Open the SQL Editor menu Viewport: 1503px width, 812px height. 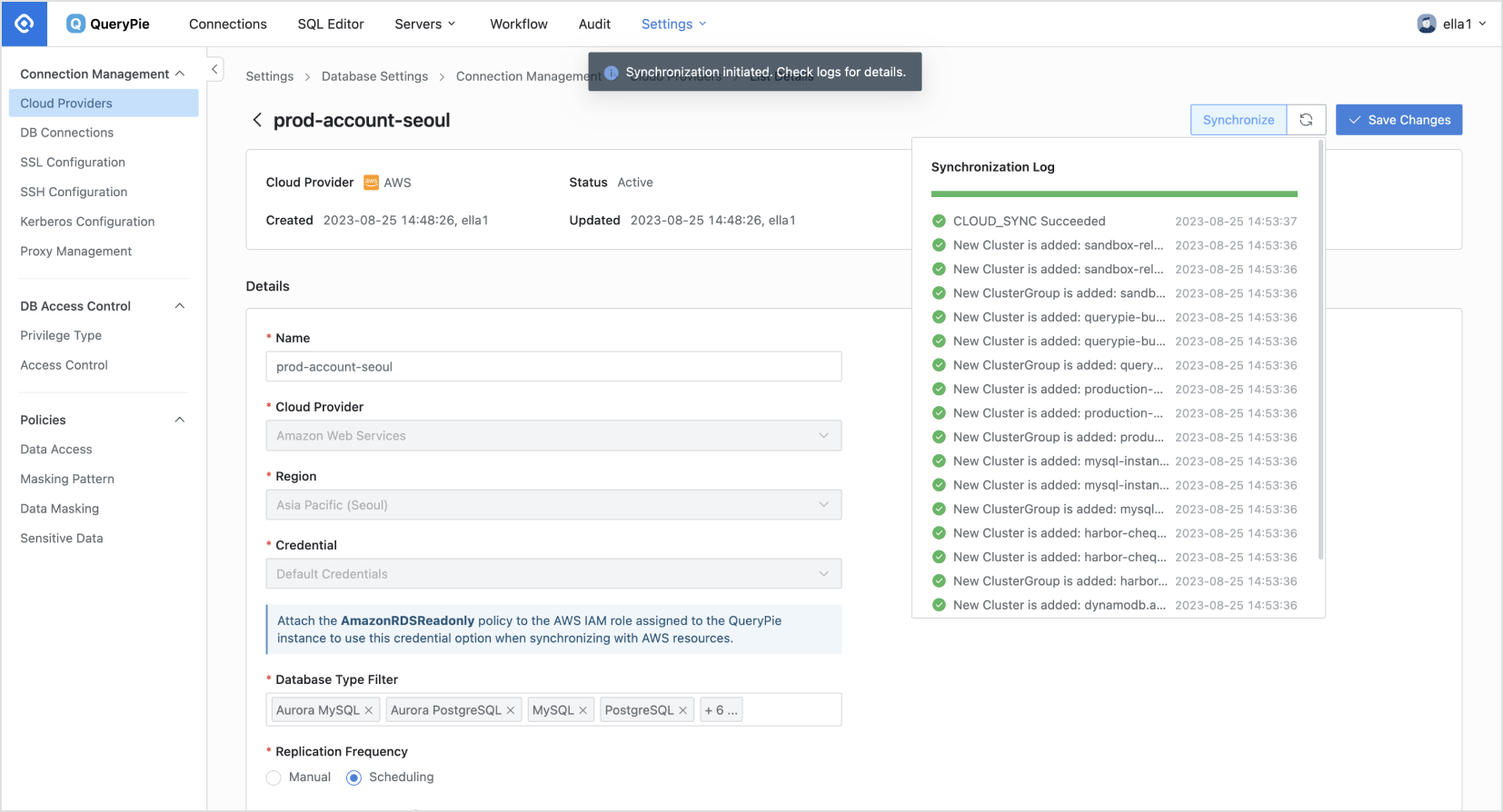click(x=331, y=24)
